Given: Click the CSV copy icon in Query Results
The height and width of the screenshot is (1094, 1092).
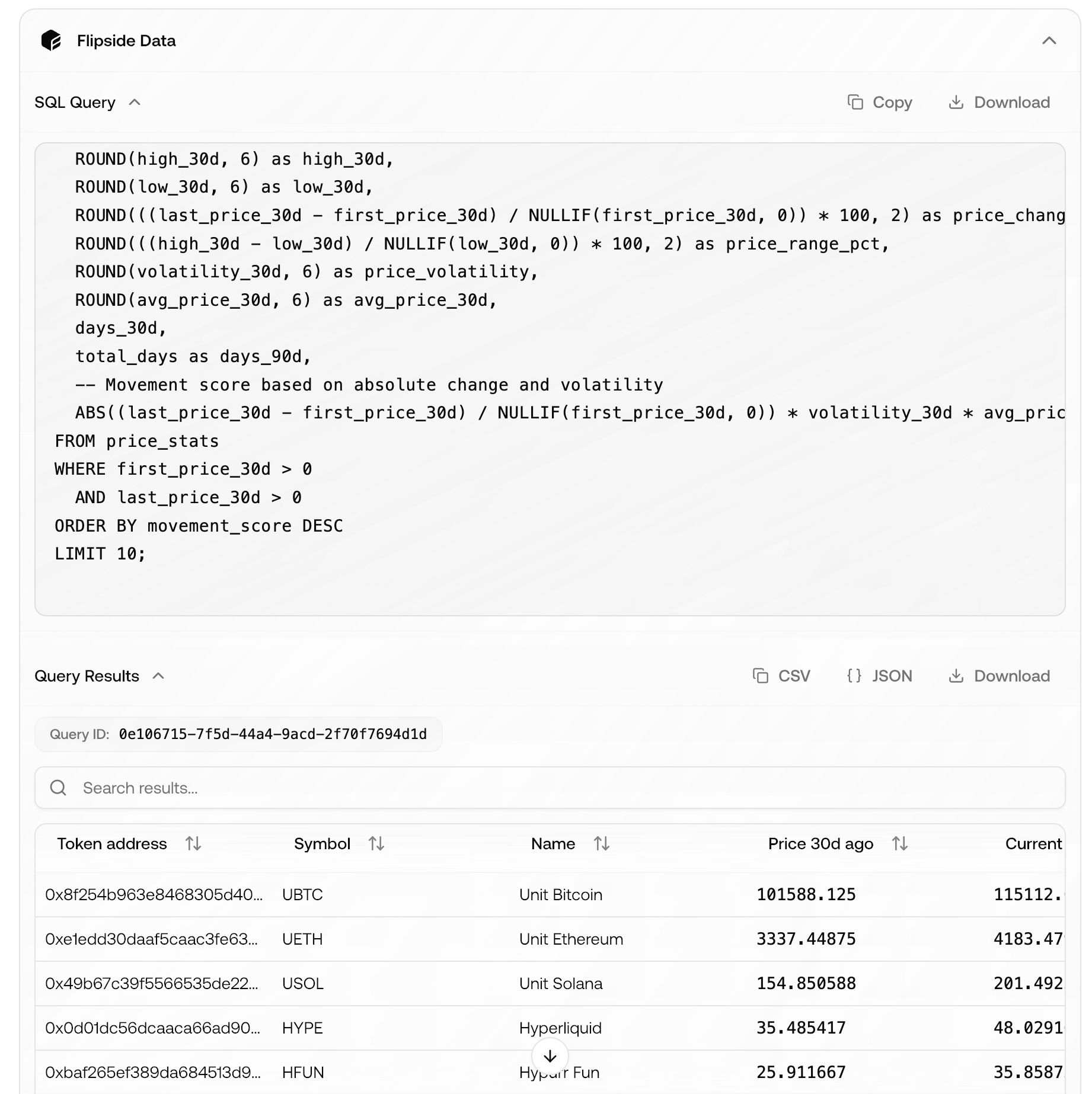Looking at the screenshot, I should pyautogui.click(x=761, y=676).
